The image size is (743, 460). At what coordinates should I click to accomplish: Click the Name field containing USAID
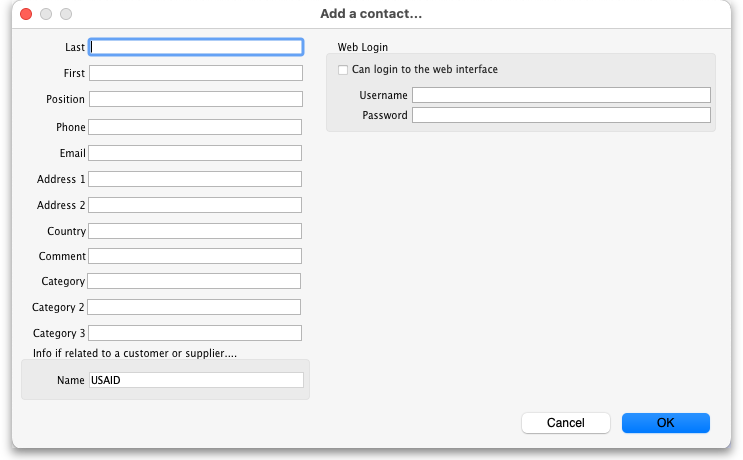click(195, 380)
